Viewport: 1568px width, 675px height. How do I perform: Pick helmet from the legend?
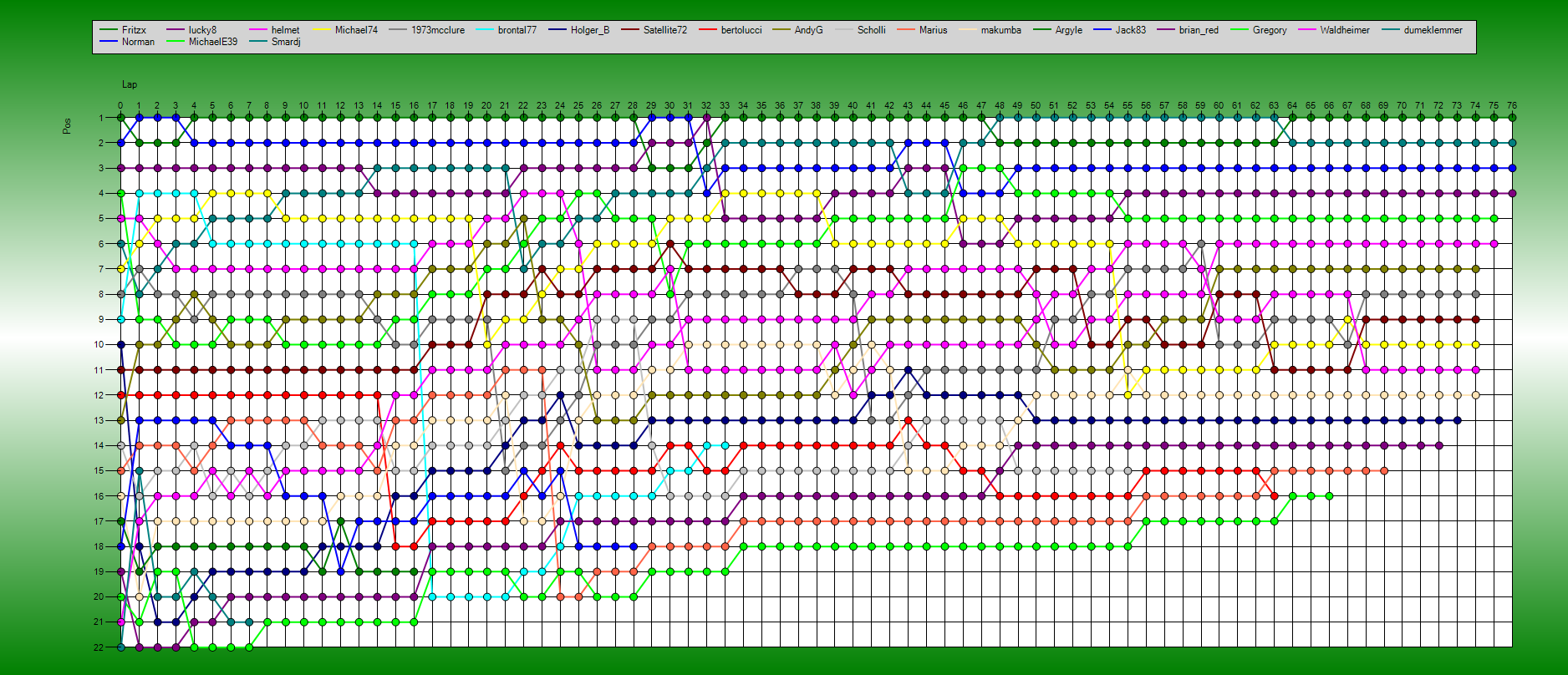click(x=285, y=30)
